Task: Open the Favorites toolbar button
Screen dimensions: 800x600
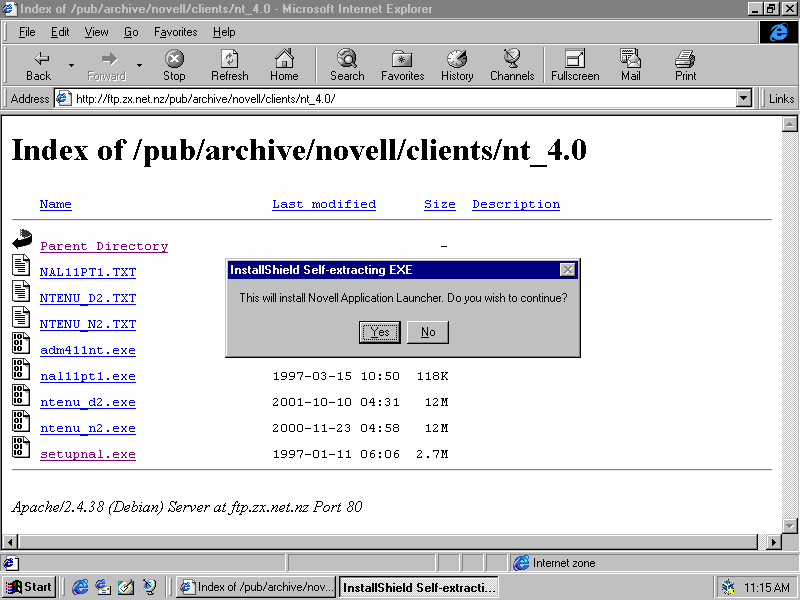Action: tap(403, 66)
